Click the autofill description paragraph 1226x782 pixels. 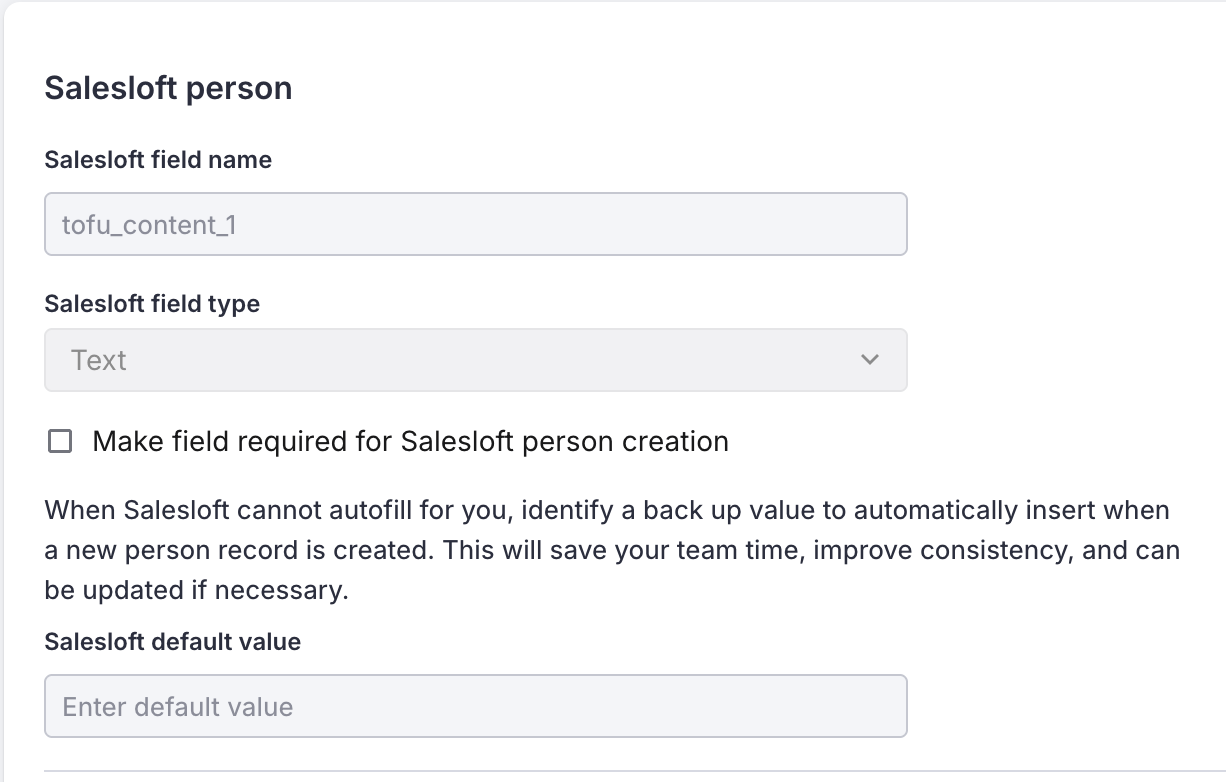pyautogui.click(x=611, y=549)
